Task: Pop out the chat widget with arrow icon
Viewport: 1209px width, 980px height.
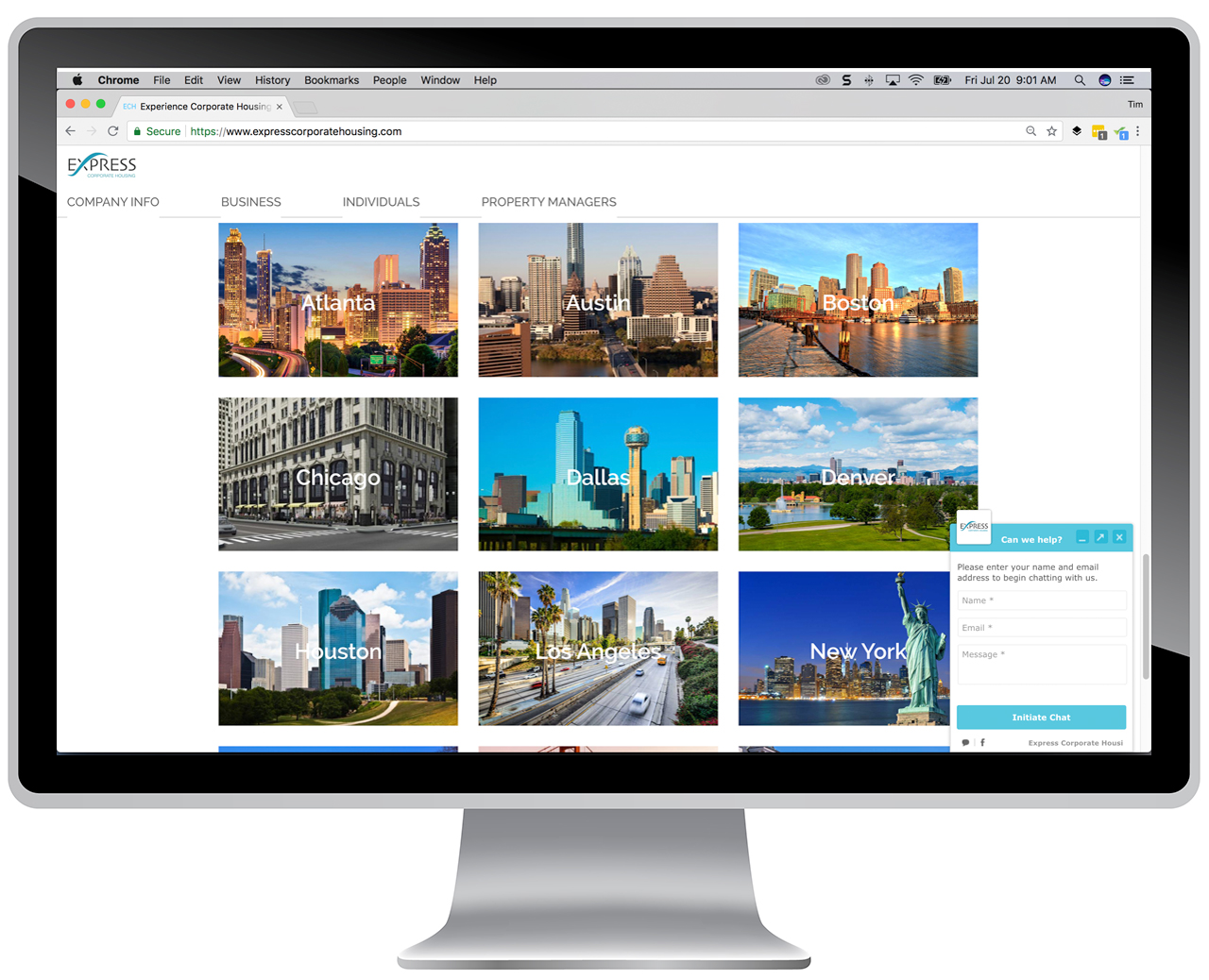Action: (x=1100, y=537)
